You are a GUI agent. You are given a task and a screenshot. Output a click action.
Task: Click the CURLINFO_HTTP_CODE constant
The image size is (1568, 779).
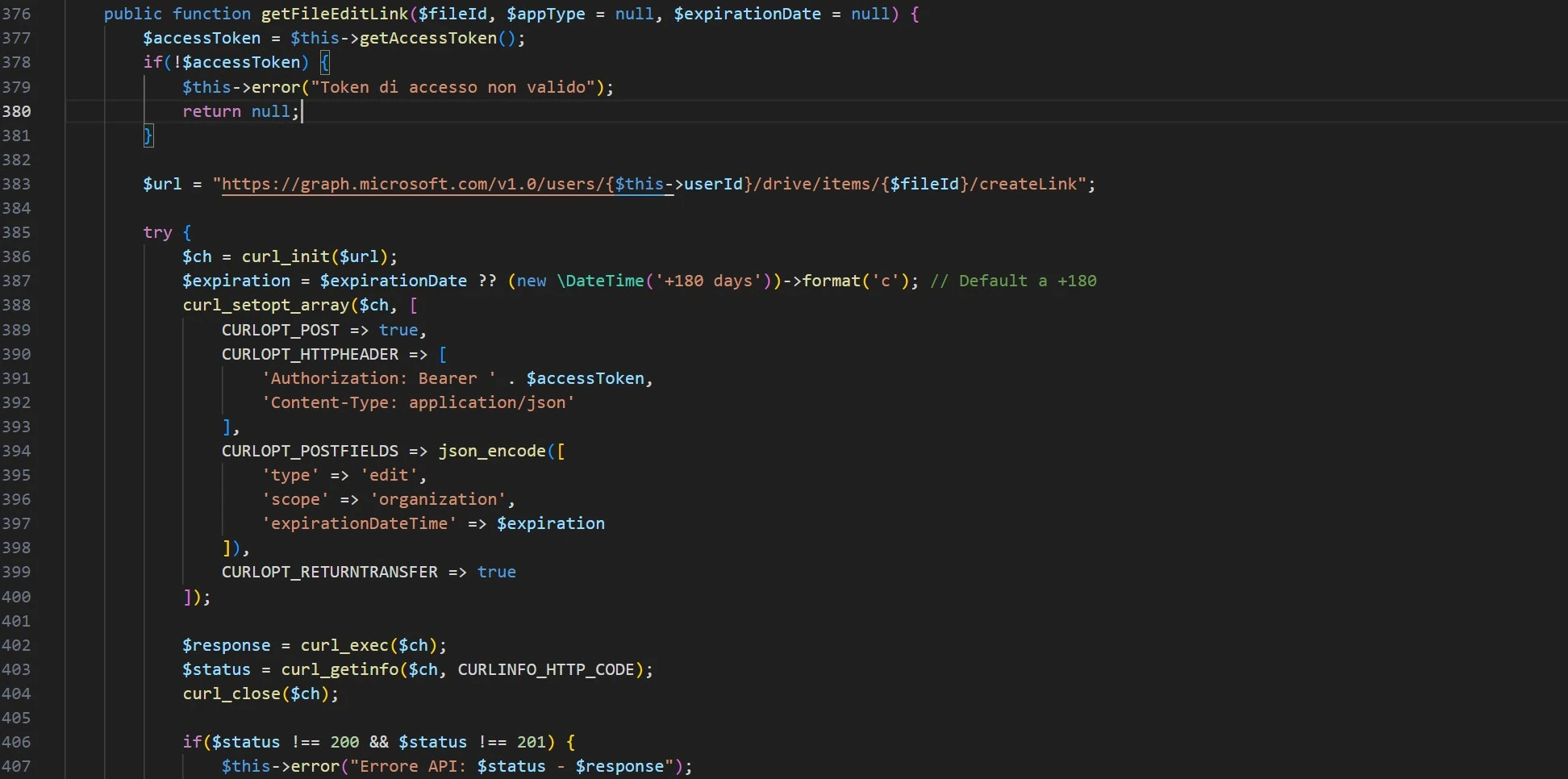(545, 669)
